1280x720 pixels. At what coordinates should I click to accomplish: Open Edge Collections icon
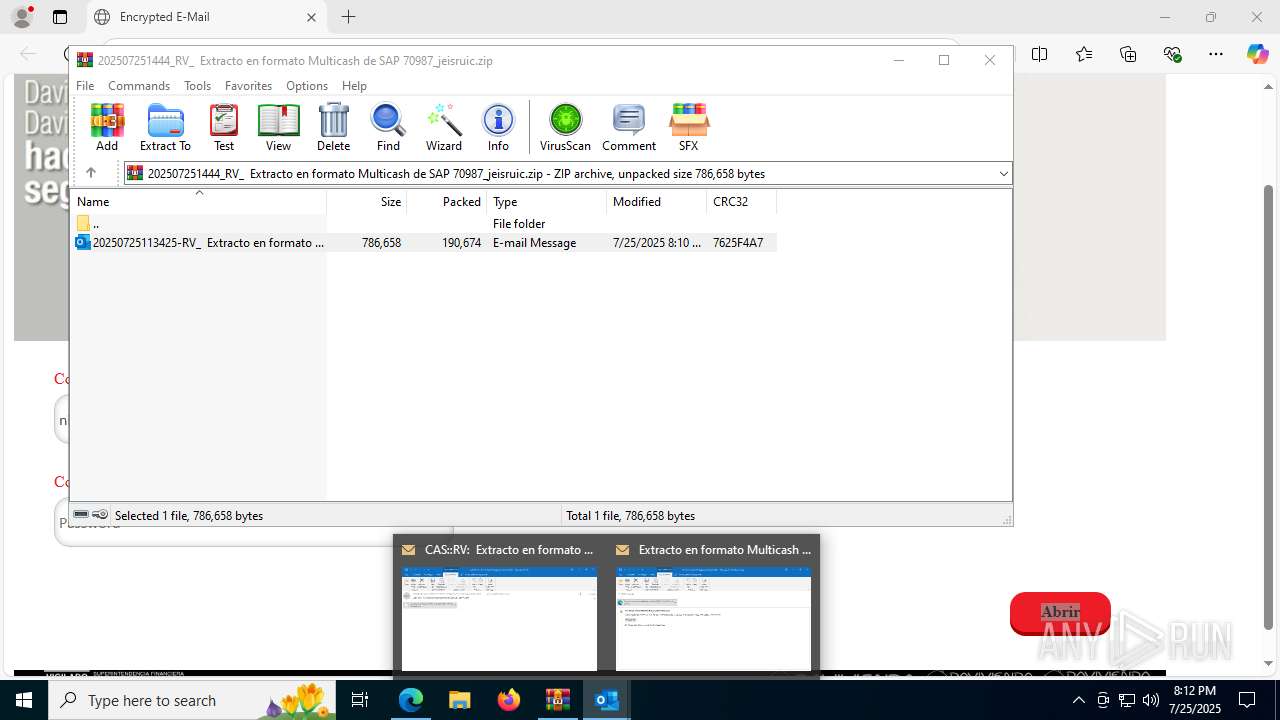point(1128,54)
